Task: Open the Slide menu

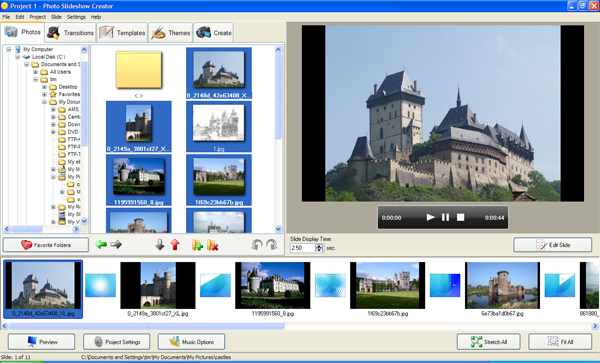Action: click(56, 17)
